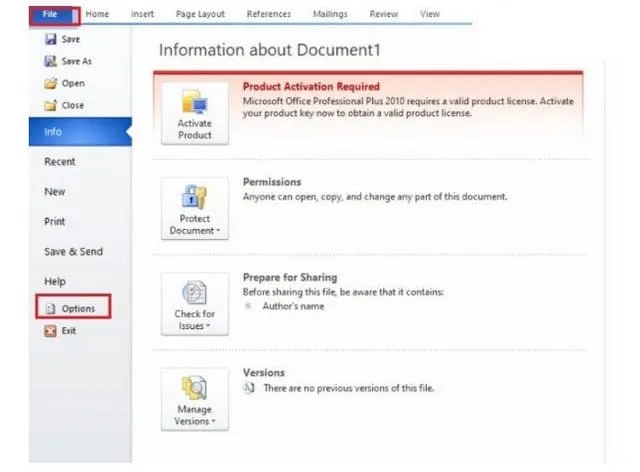Switch to the Insert tab
The image size is (640, 472).
(142, 14)
